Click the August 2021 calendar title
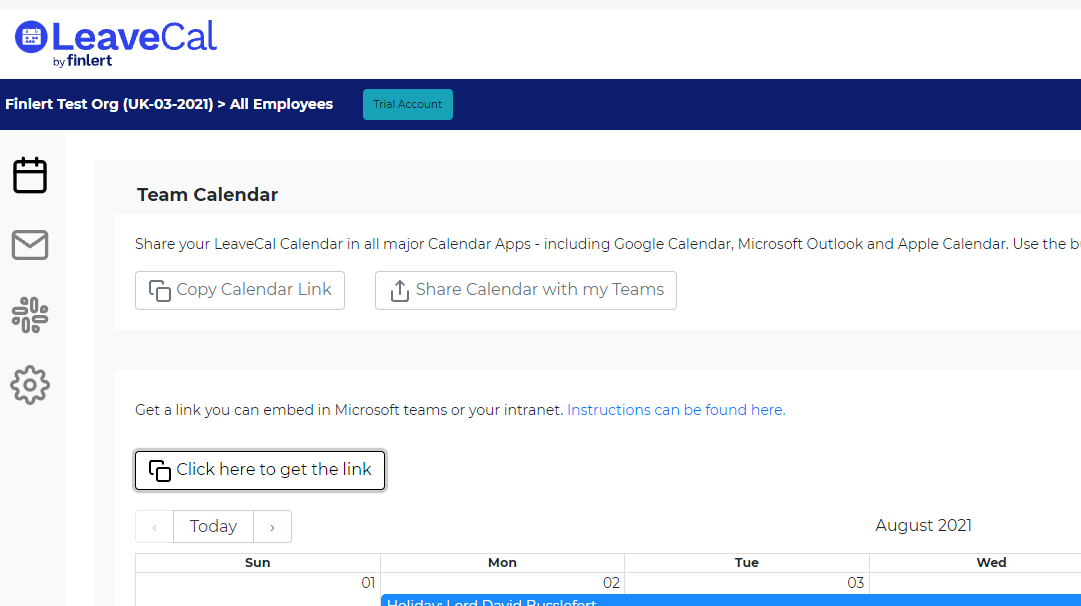The height and width of the screenshot is (606, 1081). pyautogui.click(x=923, y=526)
